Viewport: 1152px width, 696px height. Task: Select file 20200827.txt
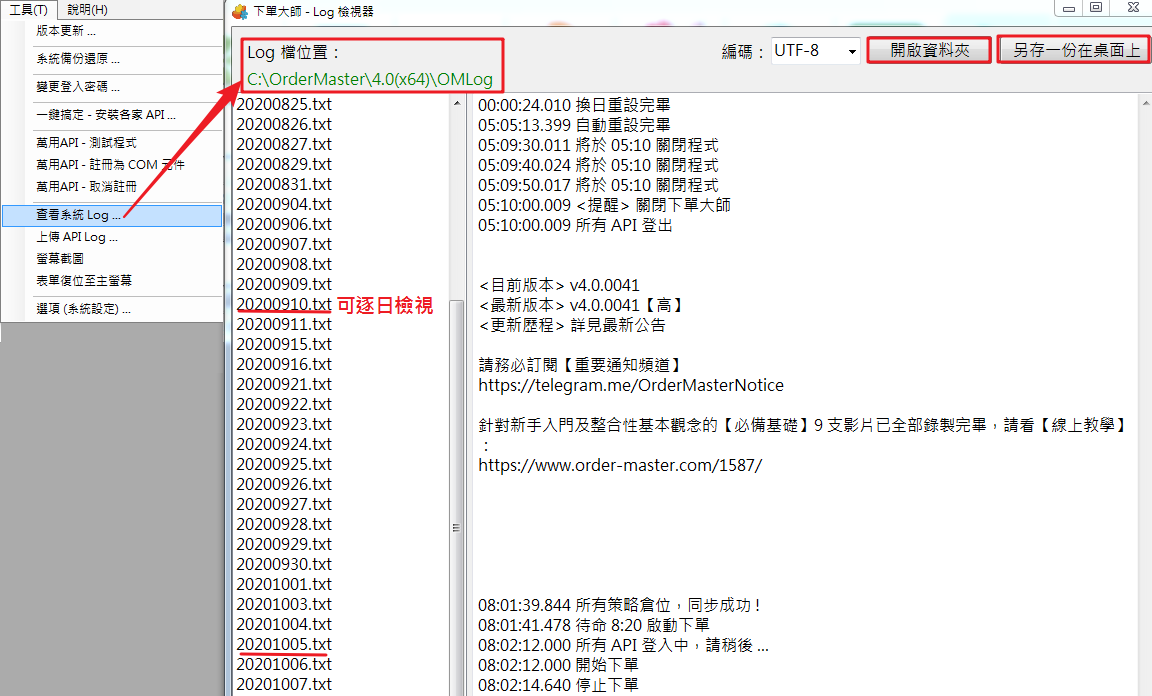click(x=284, y=144)
